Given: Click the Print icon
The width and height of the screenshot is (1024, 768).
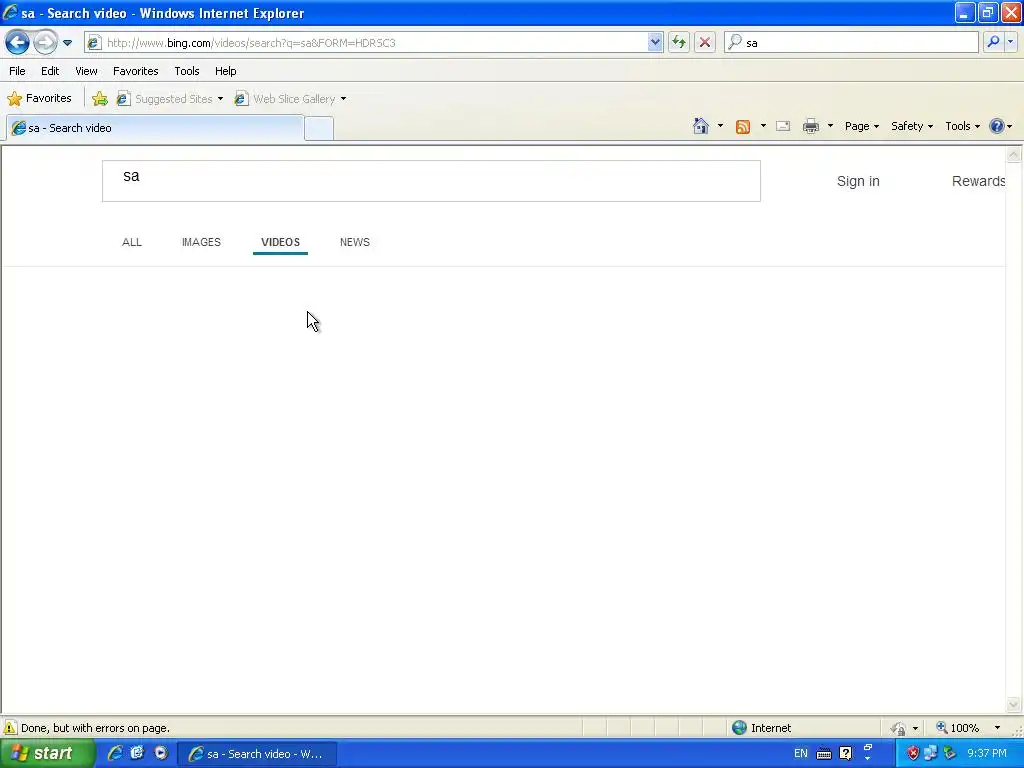Looking at the screenshot, I should click(x=811, y=126).
